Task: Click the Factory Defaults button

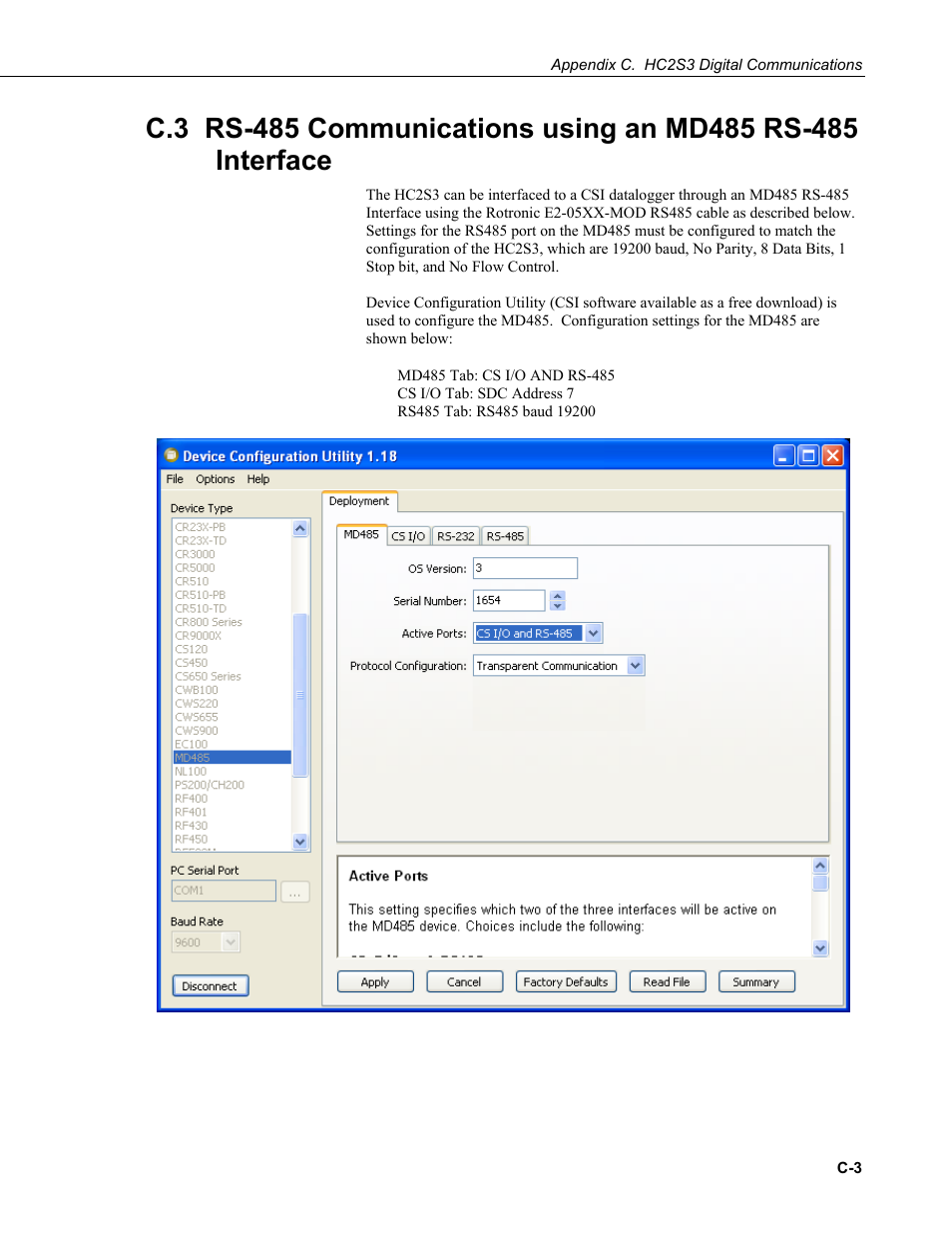Action: 566,981
